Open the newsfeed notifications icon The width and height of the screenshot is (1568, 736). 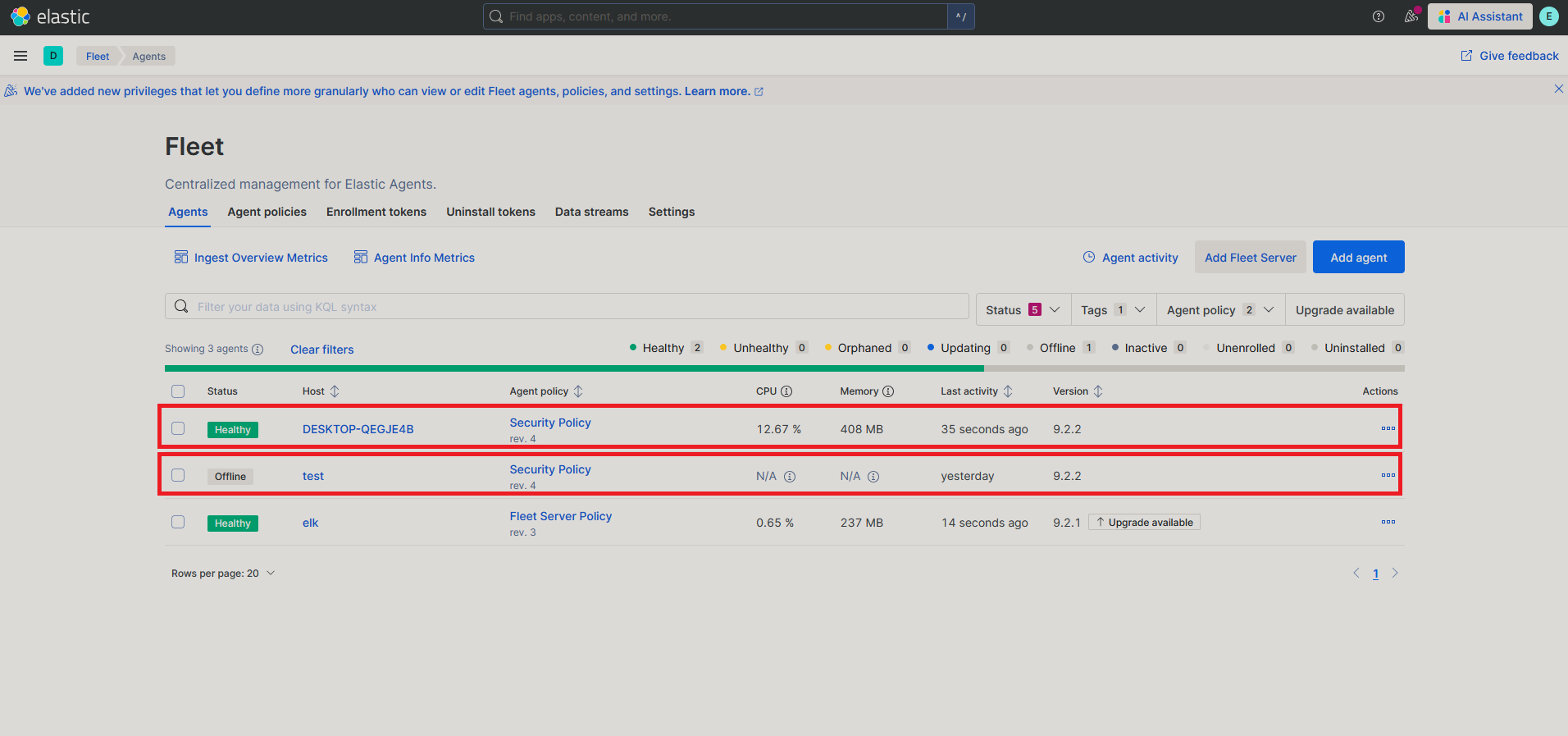click(1411, 16)
